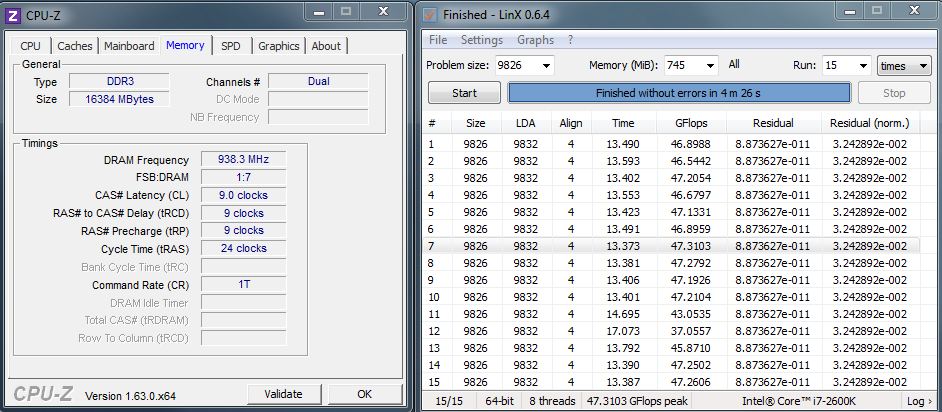Click the Validate button in CPU-Z
This screenshot has width=942, height=412.
pyautogui.click(x=283, y=394)
